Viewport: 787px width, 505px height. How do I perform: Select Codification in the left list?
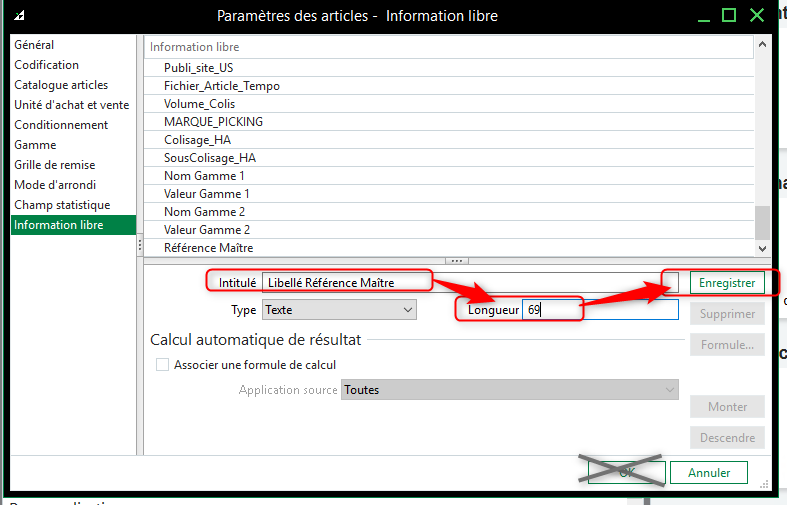(73, 65)
